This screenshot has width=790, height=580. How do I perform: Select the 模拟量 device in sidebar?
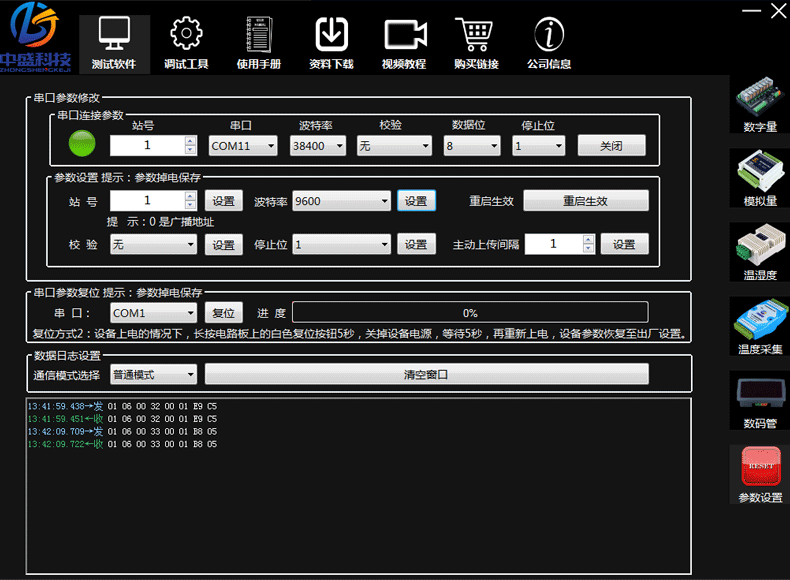(x=760, y=178)
